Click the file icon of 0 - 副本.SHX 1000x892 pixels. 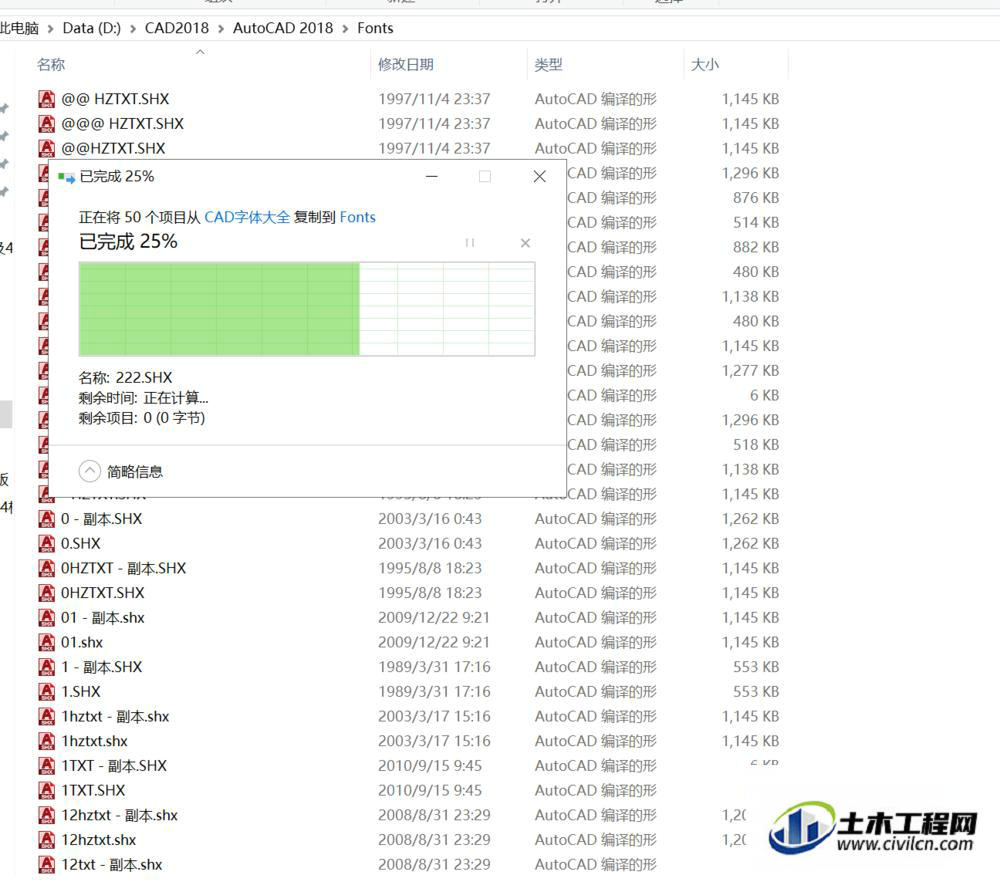point(47,519)
